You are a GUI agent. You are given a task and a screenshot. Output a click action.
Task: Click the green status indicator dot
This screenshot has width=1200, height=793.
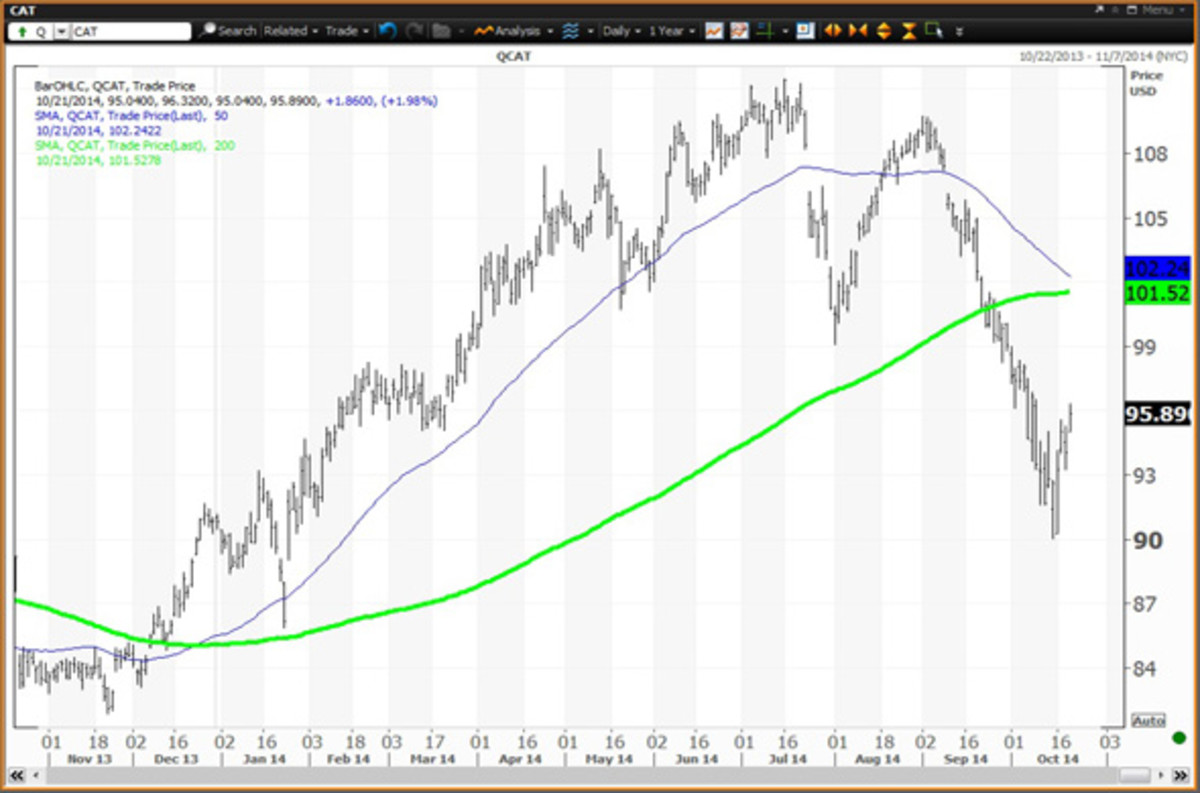click(1180, 738)
